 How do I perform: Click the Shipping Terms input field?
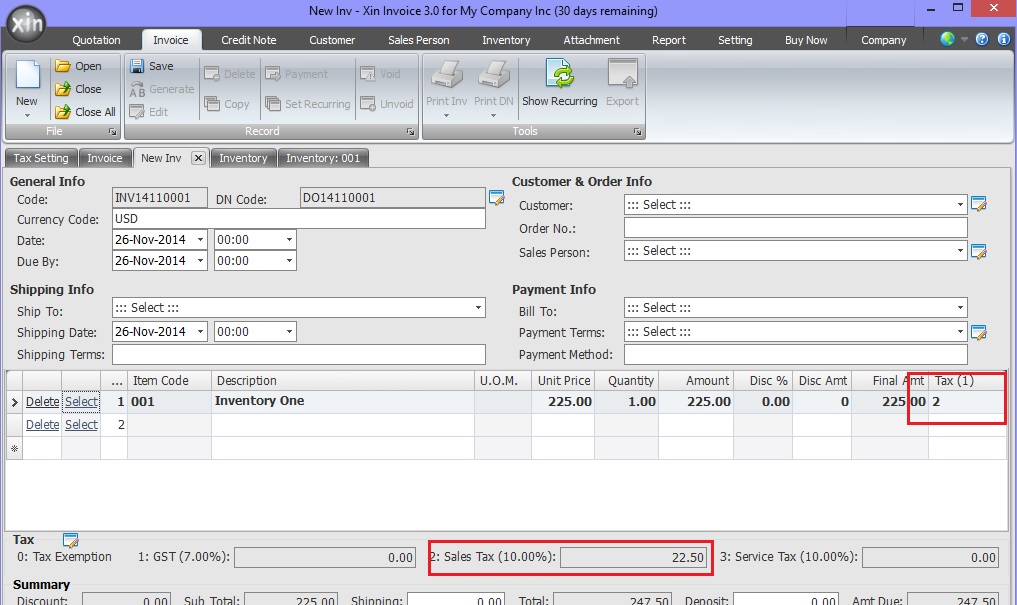click(x=298, y=354)
